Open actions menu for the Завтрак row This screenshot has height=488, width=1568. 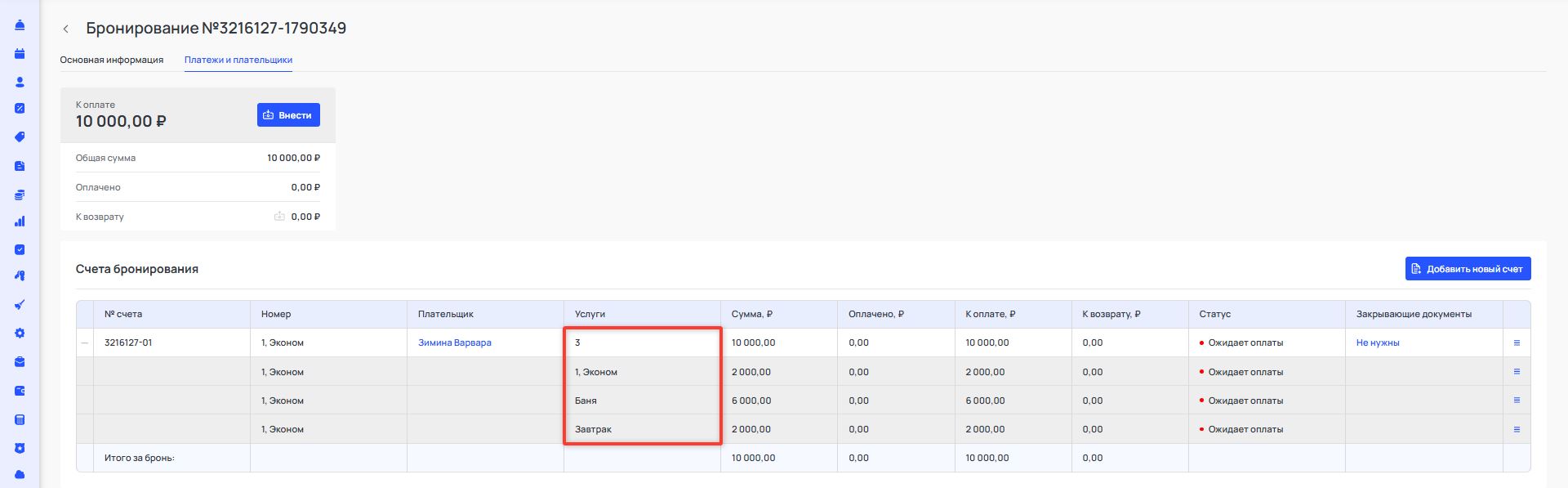coord(1517,429)
